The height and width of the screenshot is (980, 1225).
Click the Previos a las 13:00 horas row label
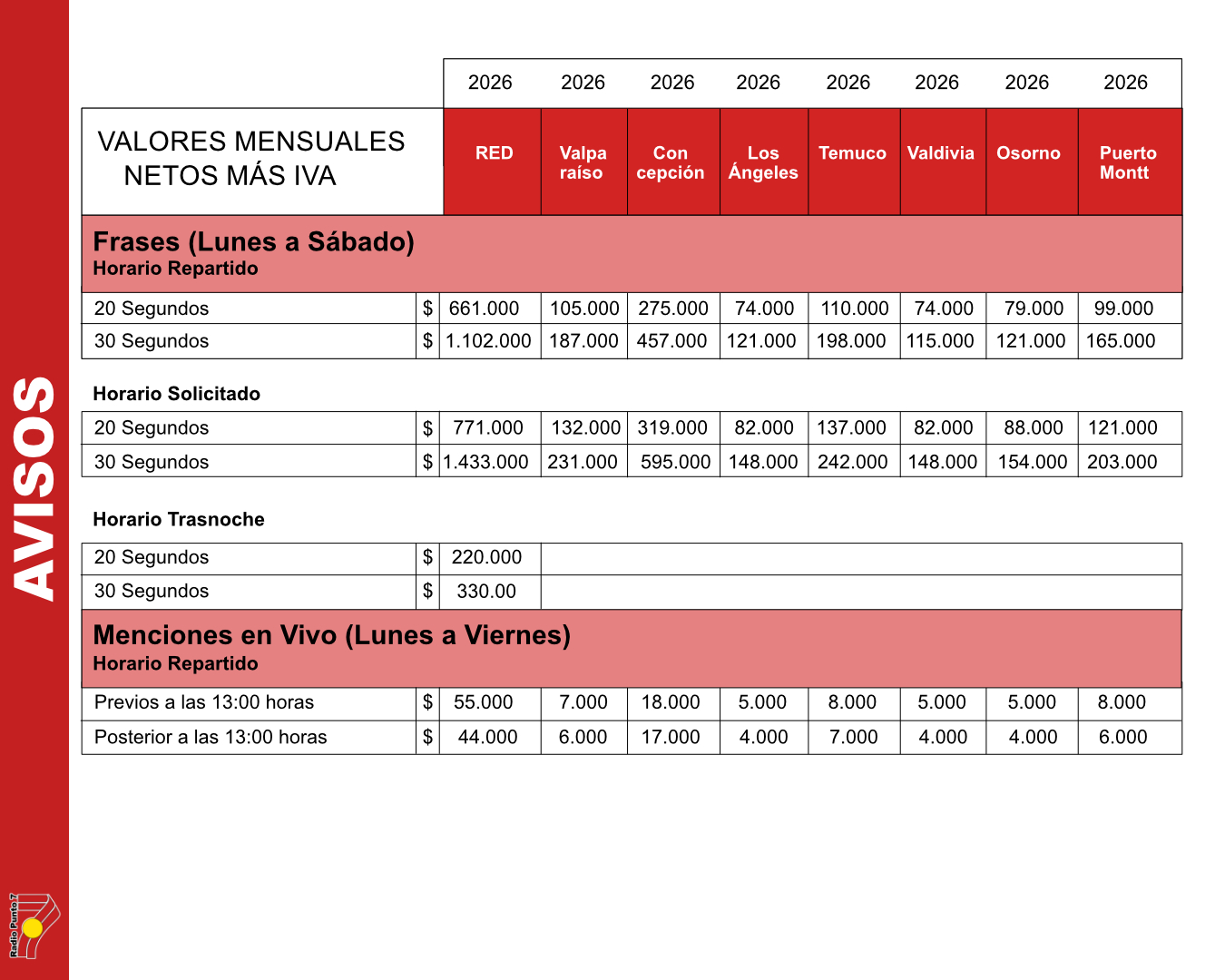click(204, 702)
